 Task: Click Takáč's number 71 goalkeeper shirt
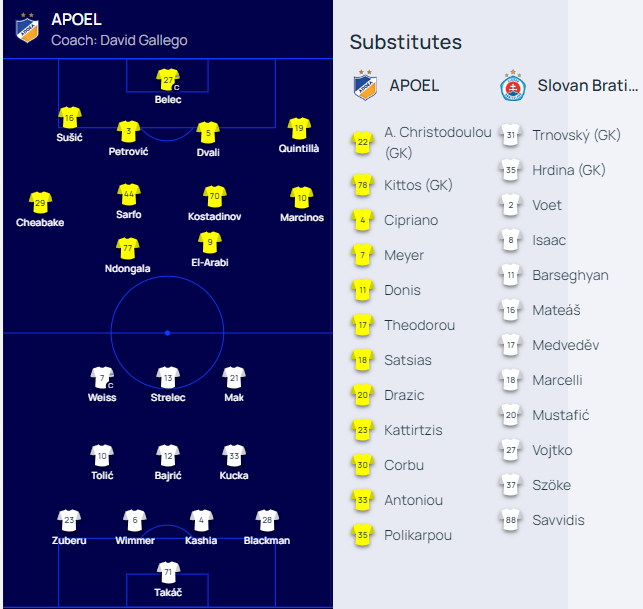tap(168, 572)
